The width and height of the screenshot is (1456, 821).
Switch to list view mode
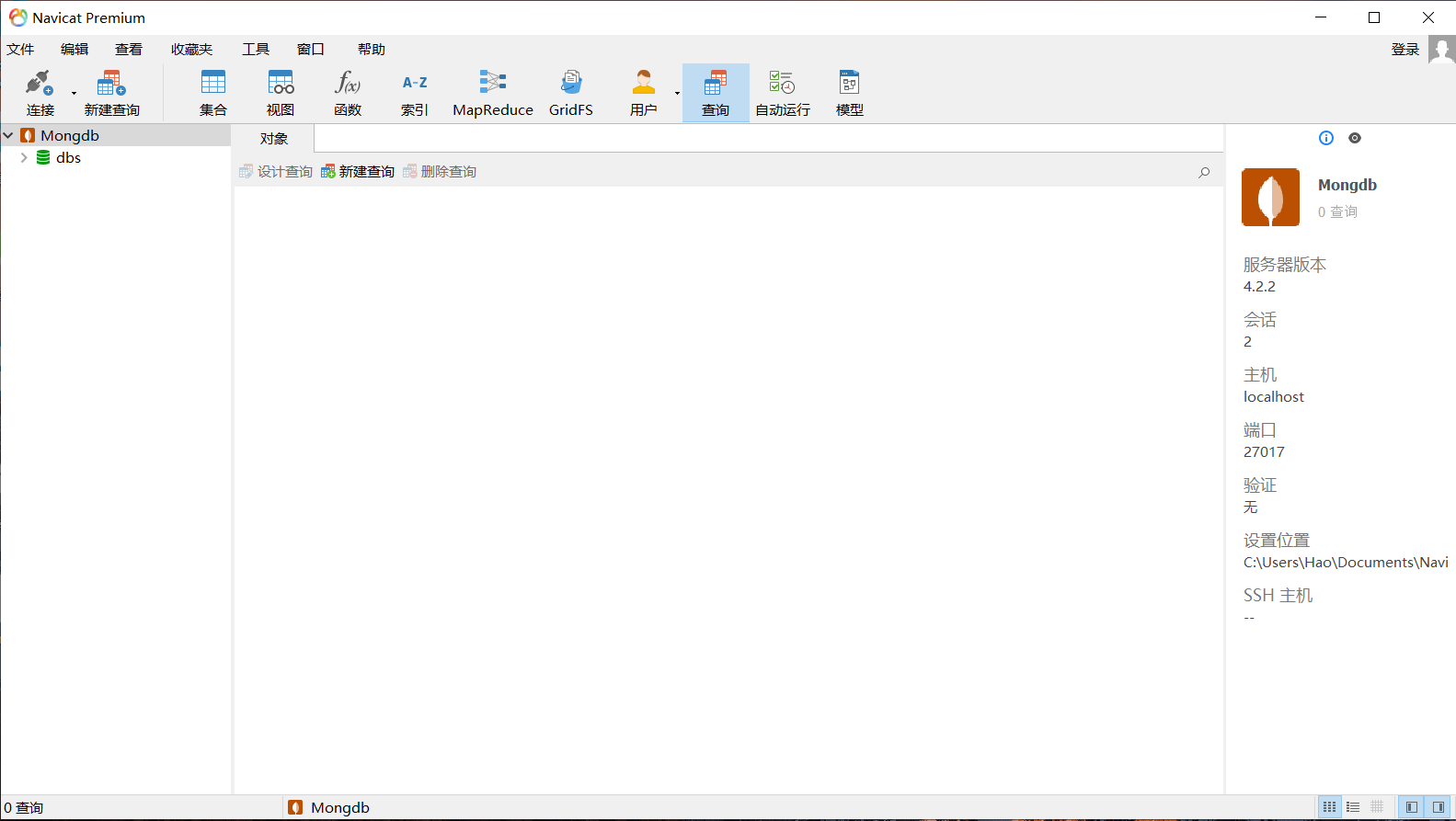pyautogui.click(x=1353, y=807)
